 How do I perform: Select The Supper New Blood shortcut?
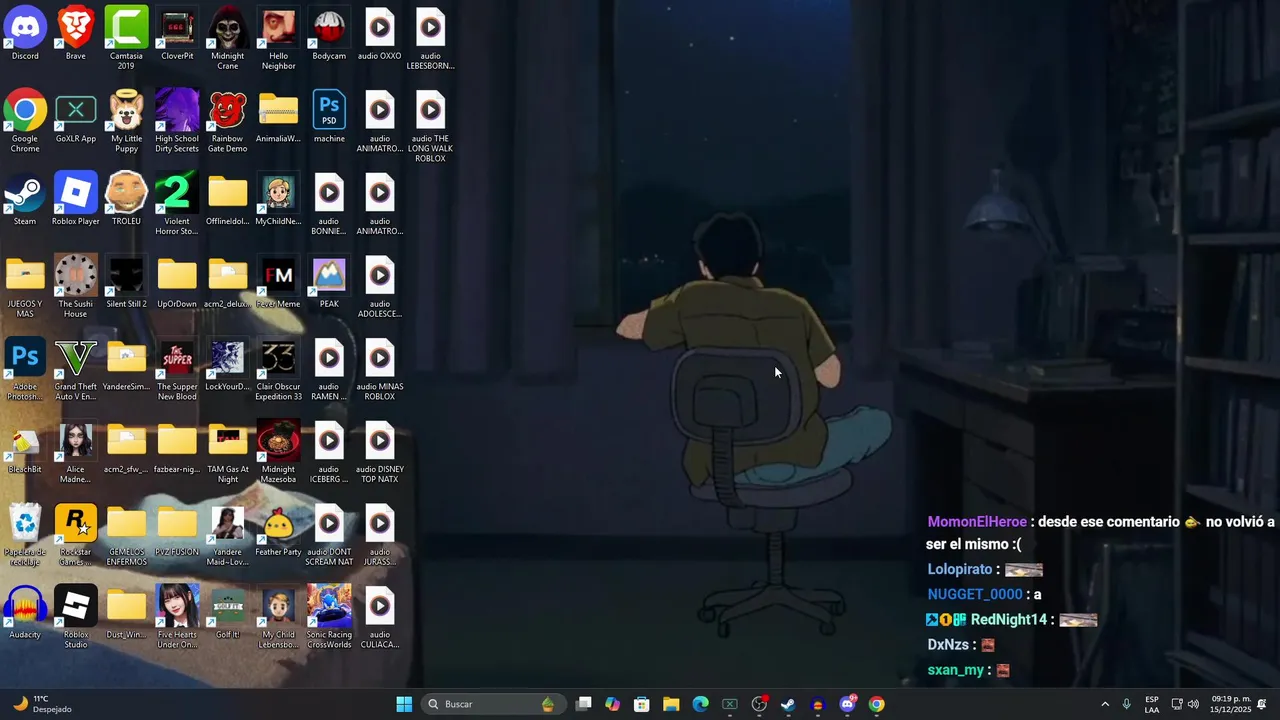(x=177, y=370)
